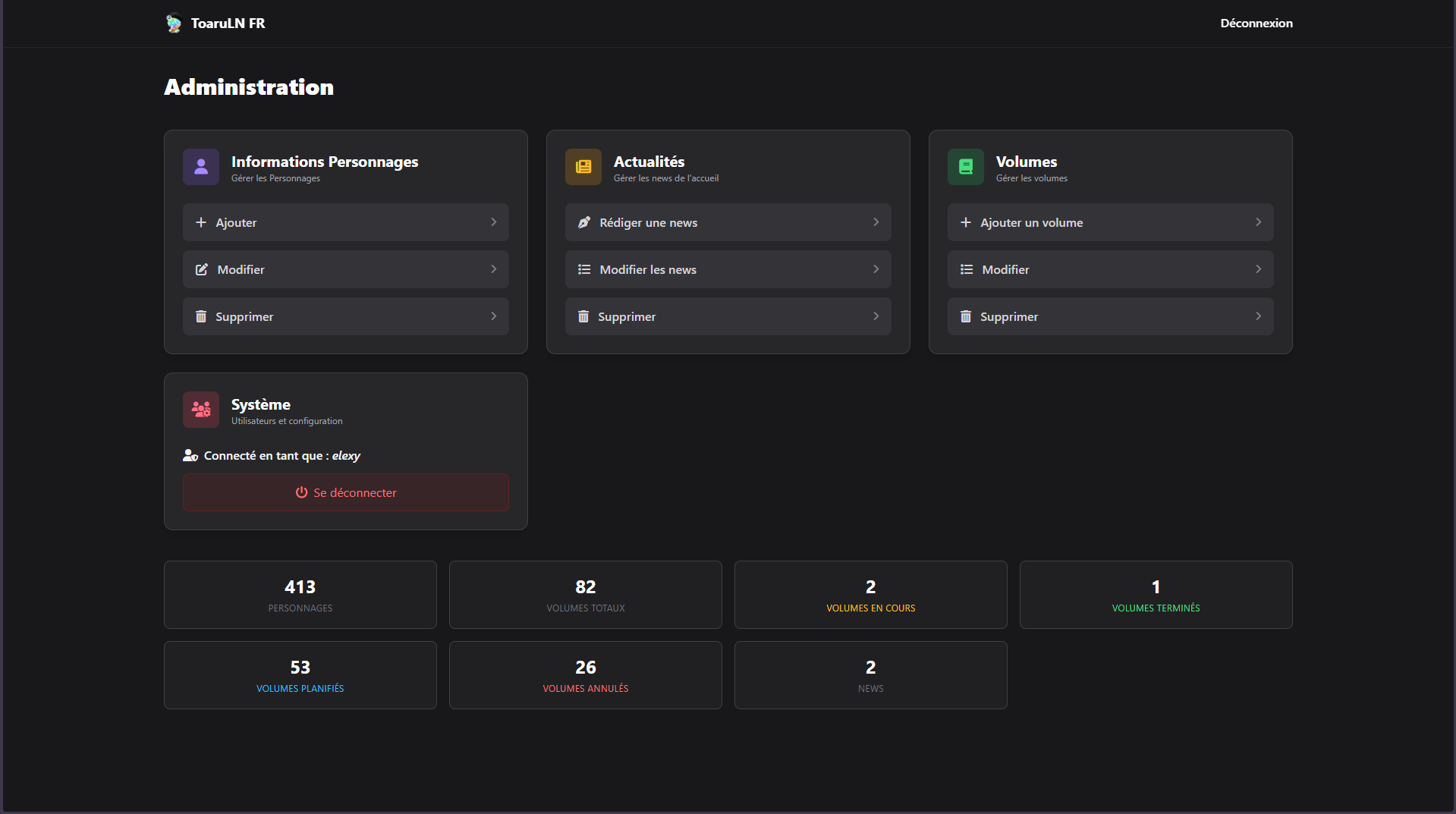Click the trash icon under Actualités
The width and height of the screenshot is (1456, 814).
click(x=583, y=316)
